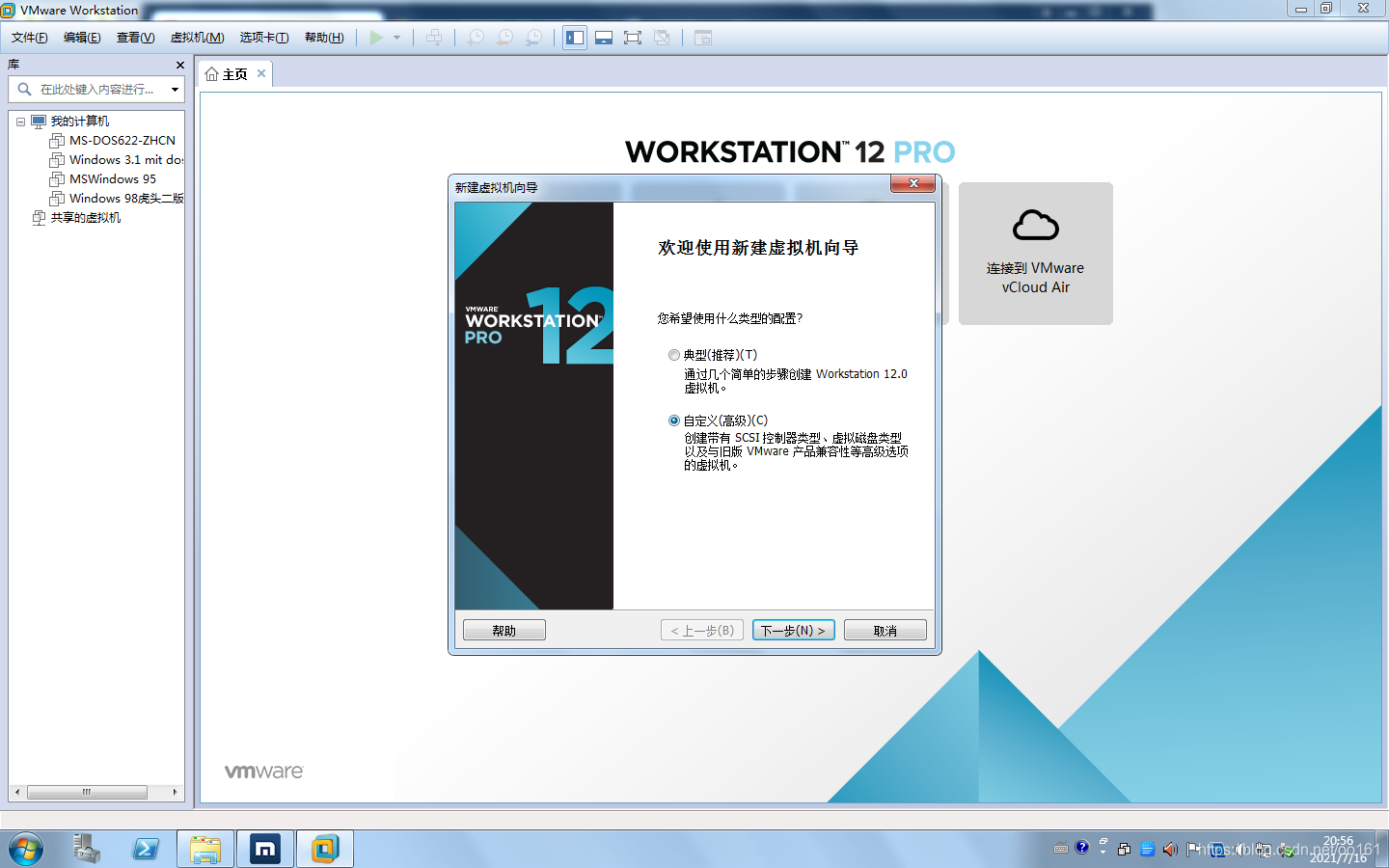The height and width of the screenshot is (868, 1389).
Task: Click the Show desktop button
Action: [x=1381, y=850]
